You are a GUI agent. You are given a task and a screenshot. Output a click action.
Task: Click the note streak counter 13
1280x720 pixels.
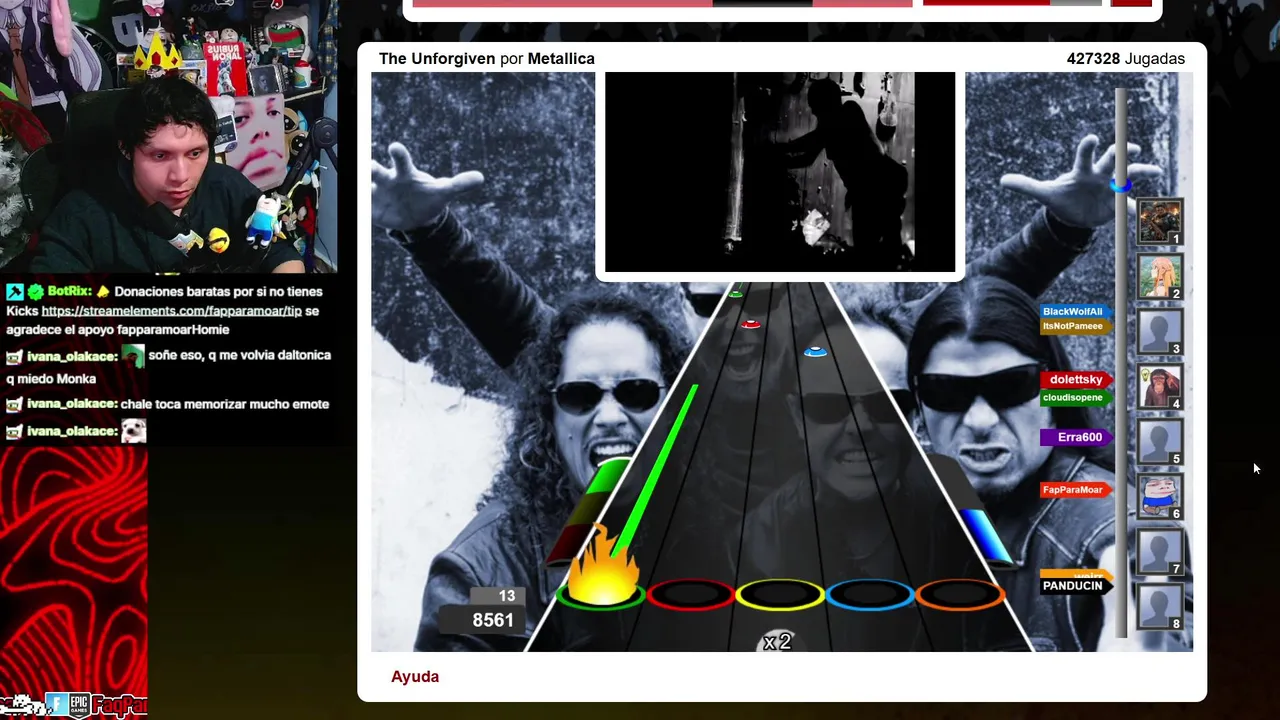tap(507, 596)
